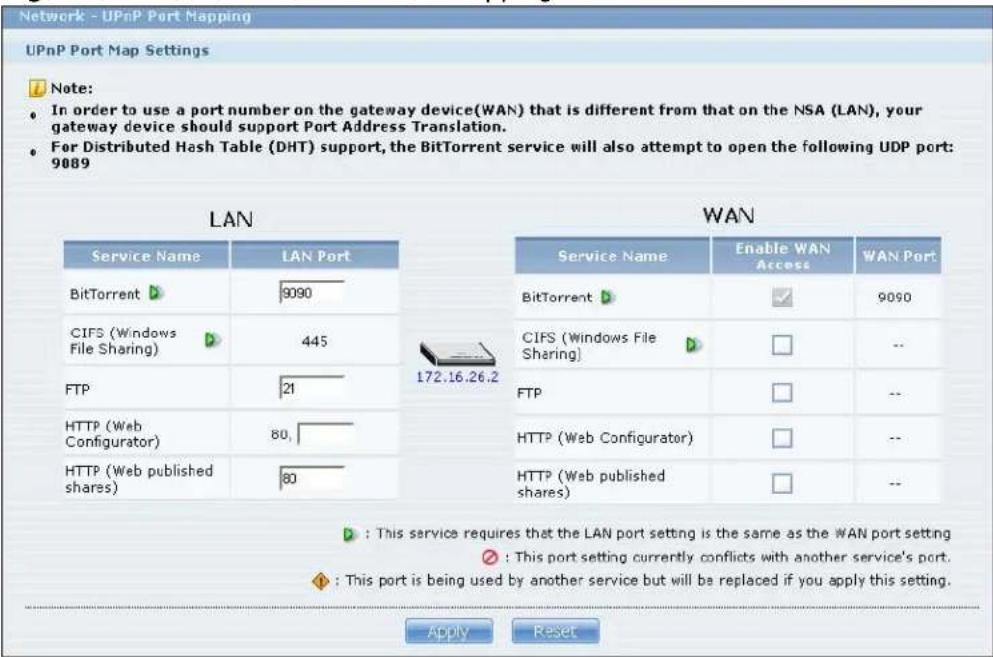This screenshot has height=657, width=993.
Task: Click the CIFS LAN port value 445
Action: pos(315,341)
